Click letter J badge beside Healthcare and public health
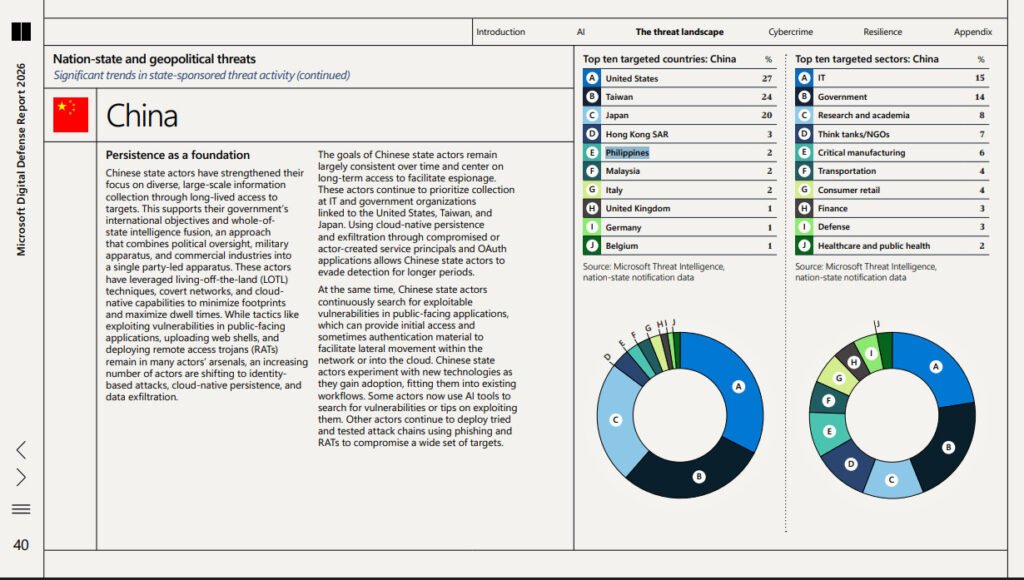The image size is (1024, 580). (x=805, y=246)
